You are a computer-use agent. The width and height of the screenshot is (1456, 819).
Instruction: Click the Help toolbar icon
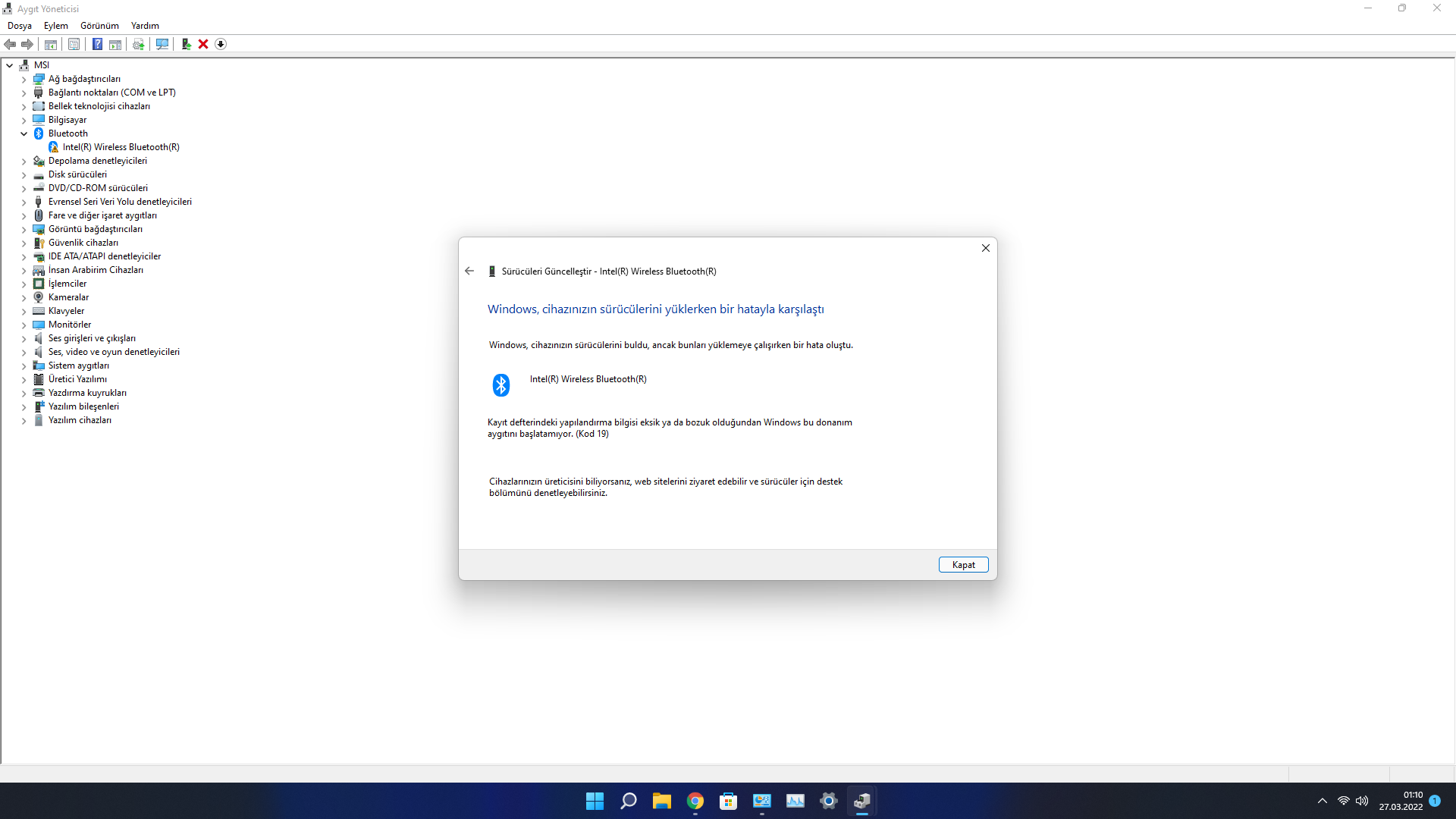(x=97, y=44)
